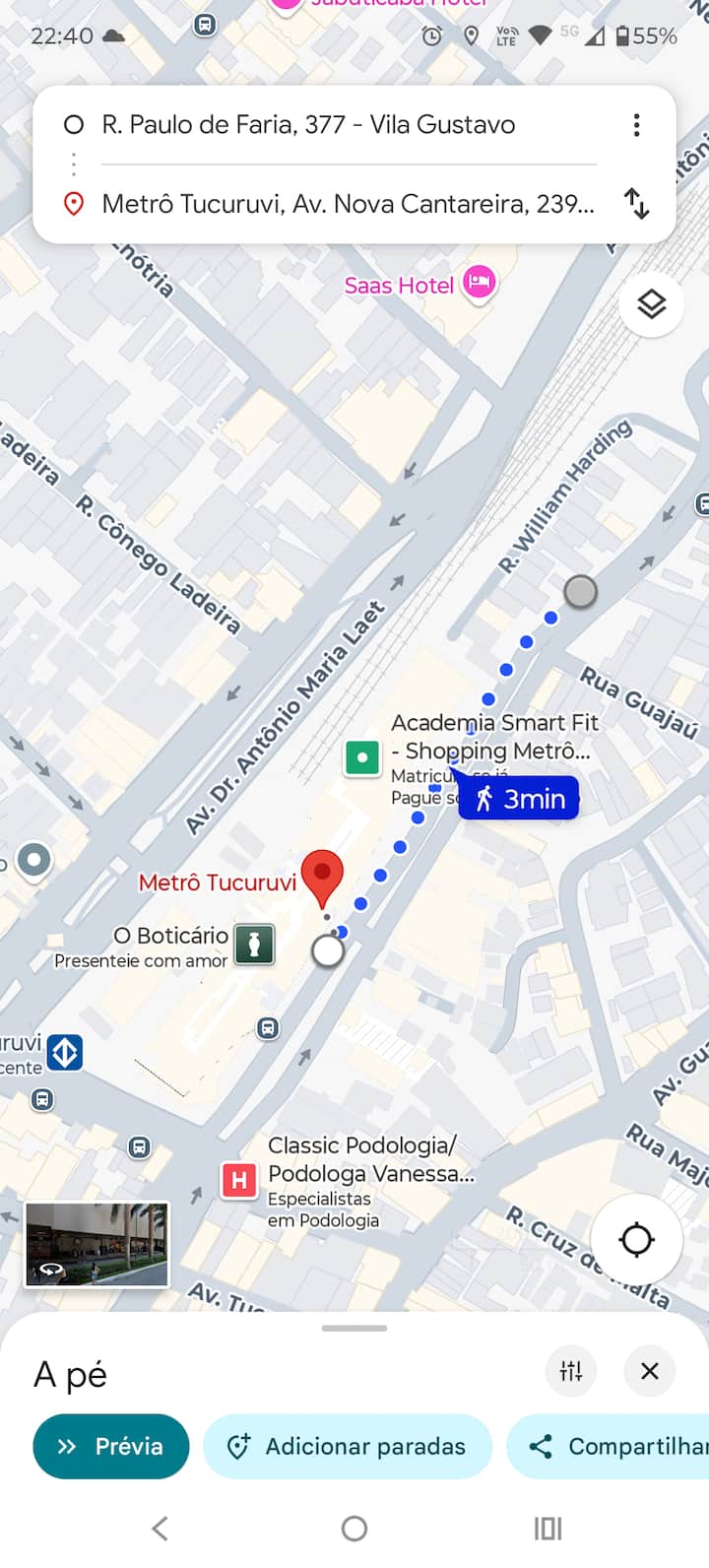Swap origin and destination arrows
This screenshot has height=1568, width=709.
click(x=637, y=203)
